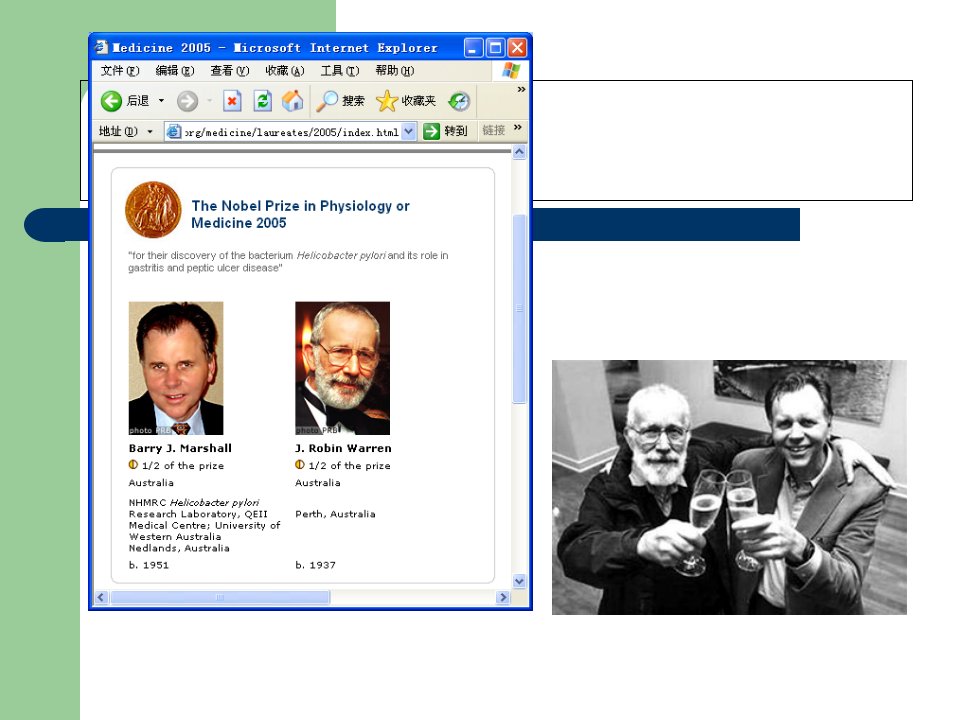The width and height of the screenshot is (960, 720).
Task: Click the Home page icon
Action: (293, 101)
